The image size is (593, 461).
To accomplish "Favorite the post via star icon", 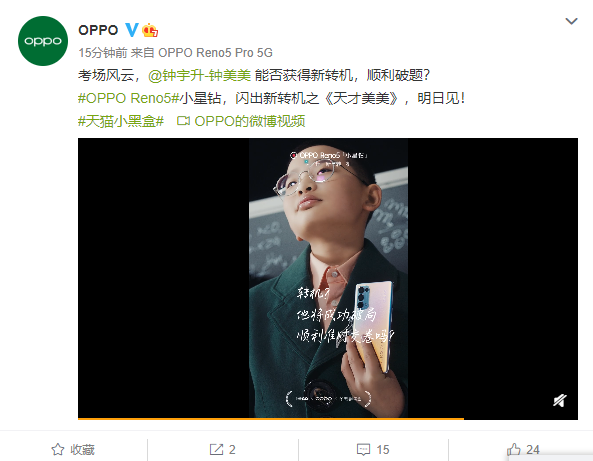I will pyautogui.click(x=58, y=449).
